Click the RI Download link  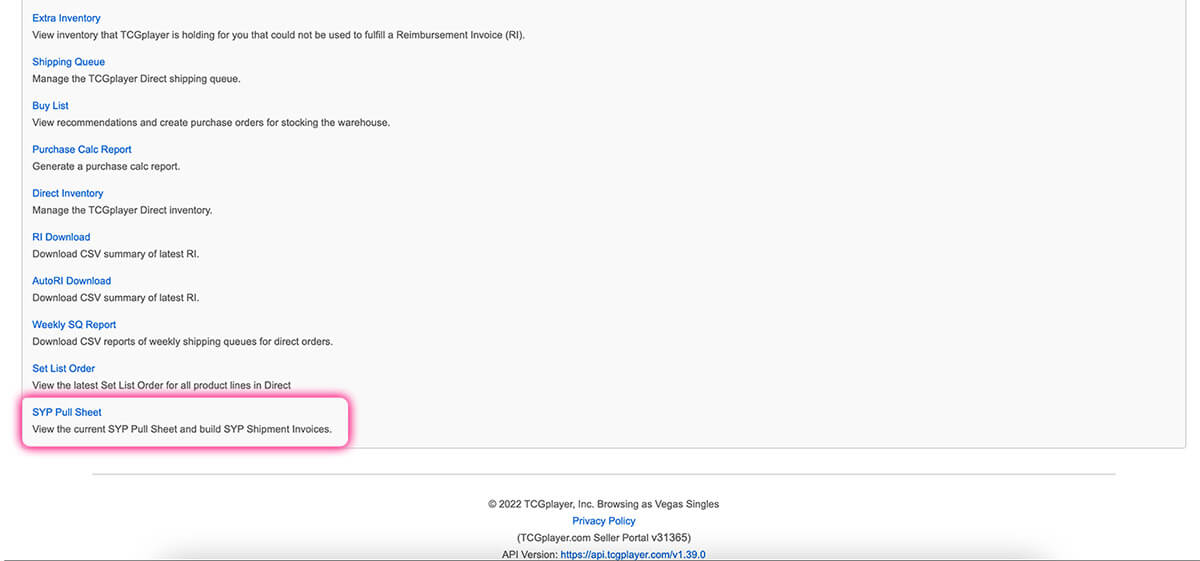click(61, 237)
